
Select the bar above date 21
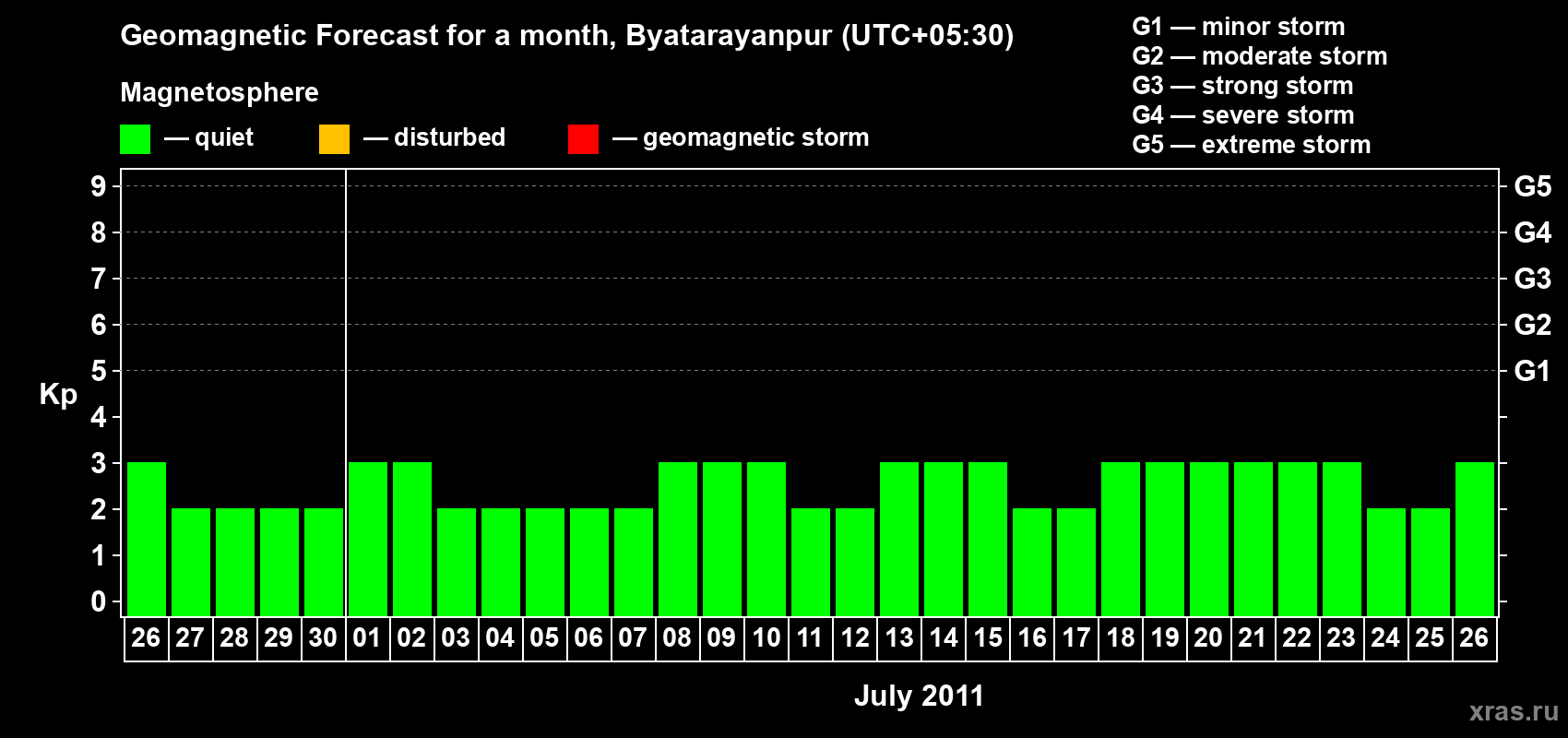[1253, 539]
